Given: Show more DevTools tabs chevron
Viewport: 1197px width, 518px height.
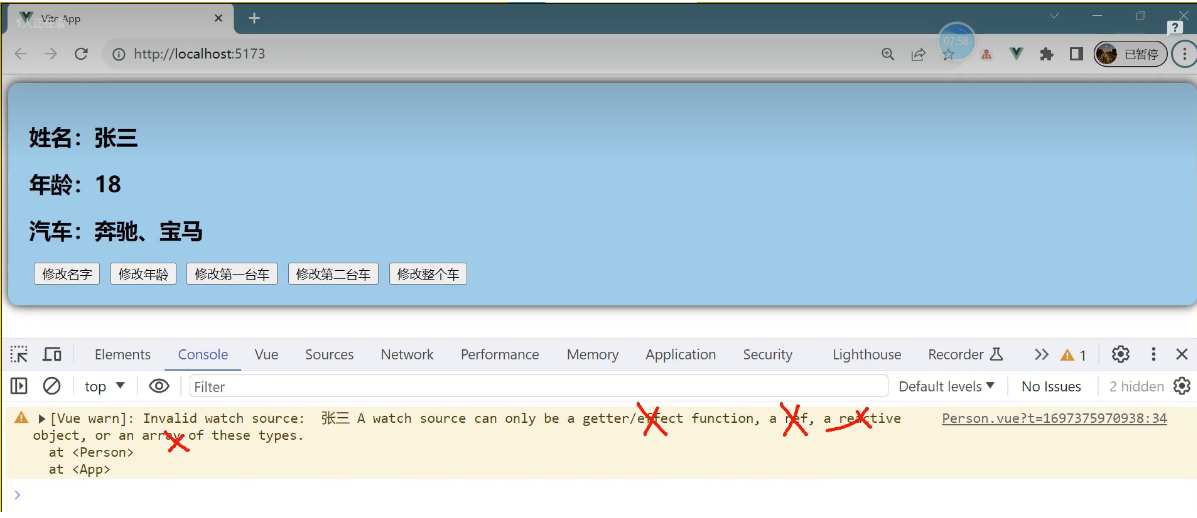Looking at the screenshot, I should click(1041, 355).
